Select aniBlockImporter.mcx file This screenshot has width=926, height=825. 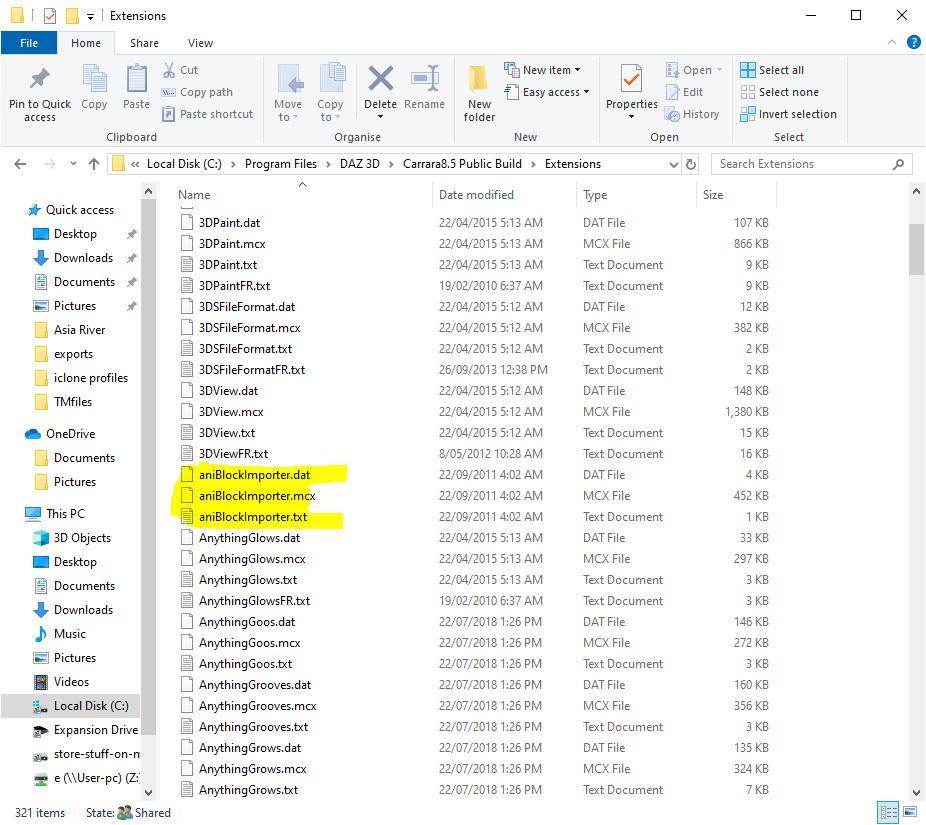pos(257,496)
